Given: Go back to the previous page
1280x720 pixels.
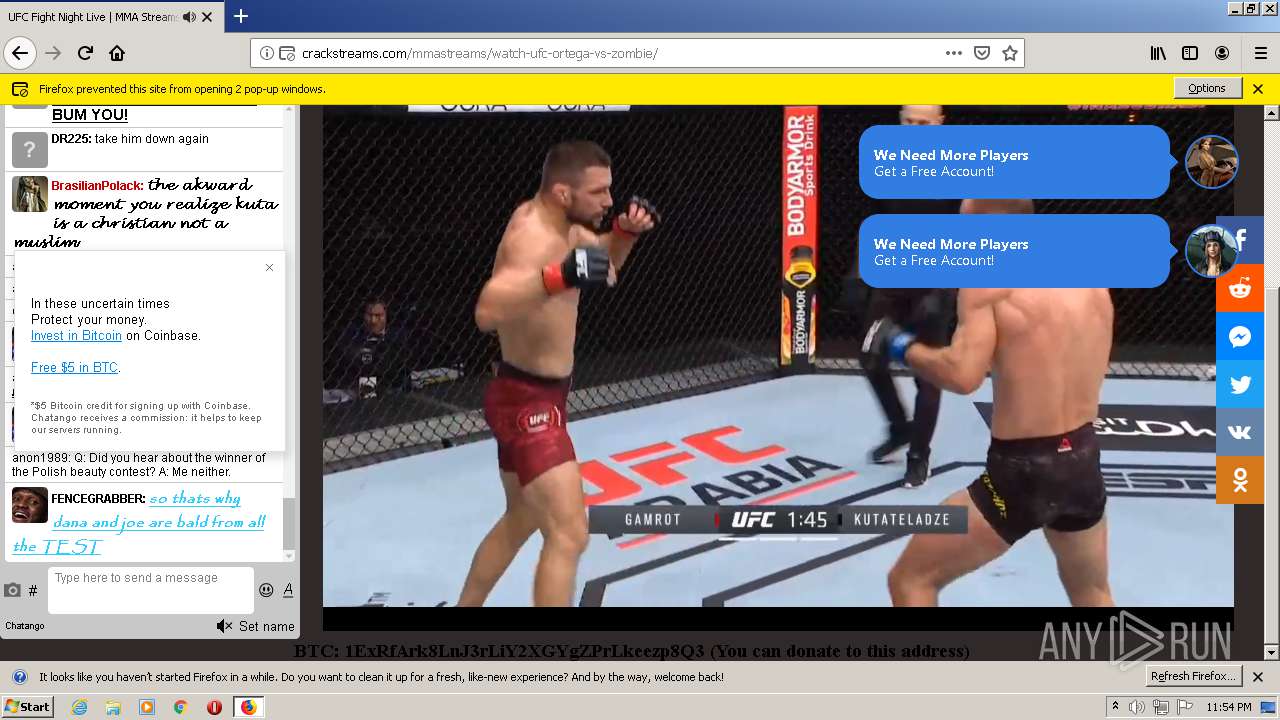Looking at the screenshot, I should (x=20, y=53).
